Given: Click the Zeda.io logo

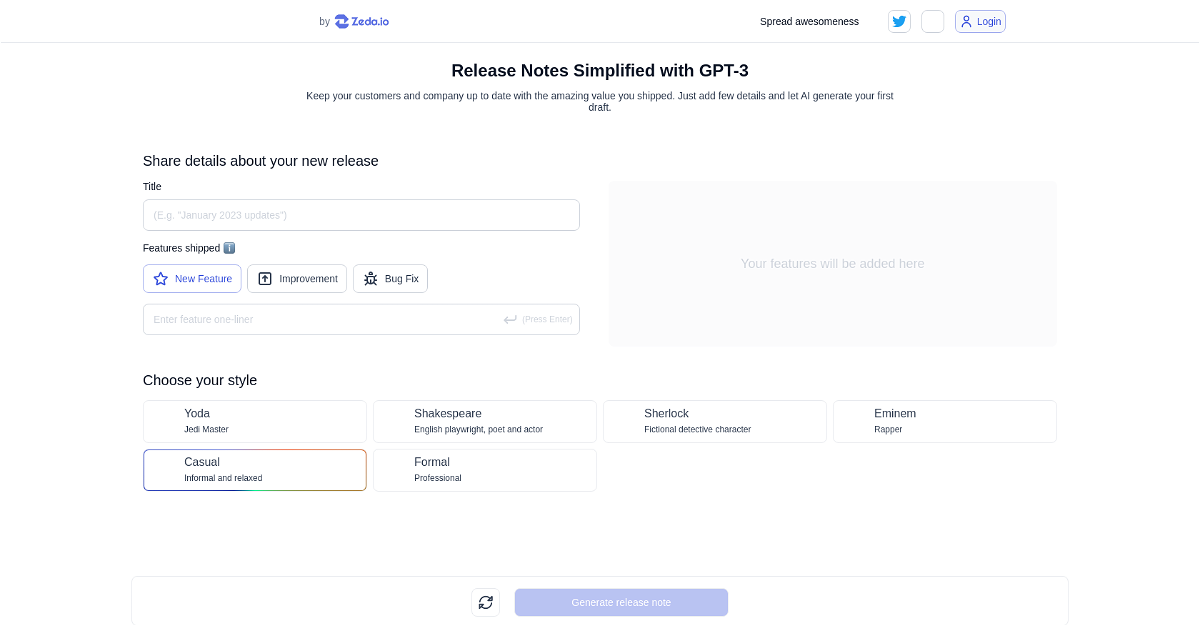Looking at the screenshot, I should (362, 21).
